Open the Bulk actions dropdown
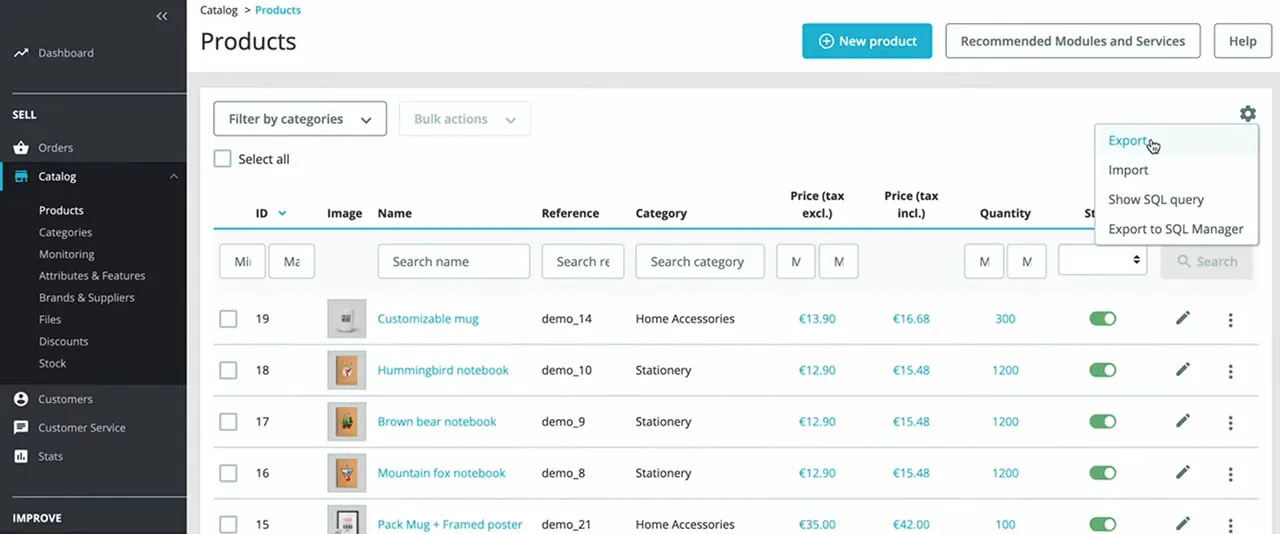This screenshot has width=1280, height=534. [x=464, y=119]
